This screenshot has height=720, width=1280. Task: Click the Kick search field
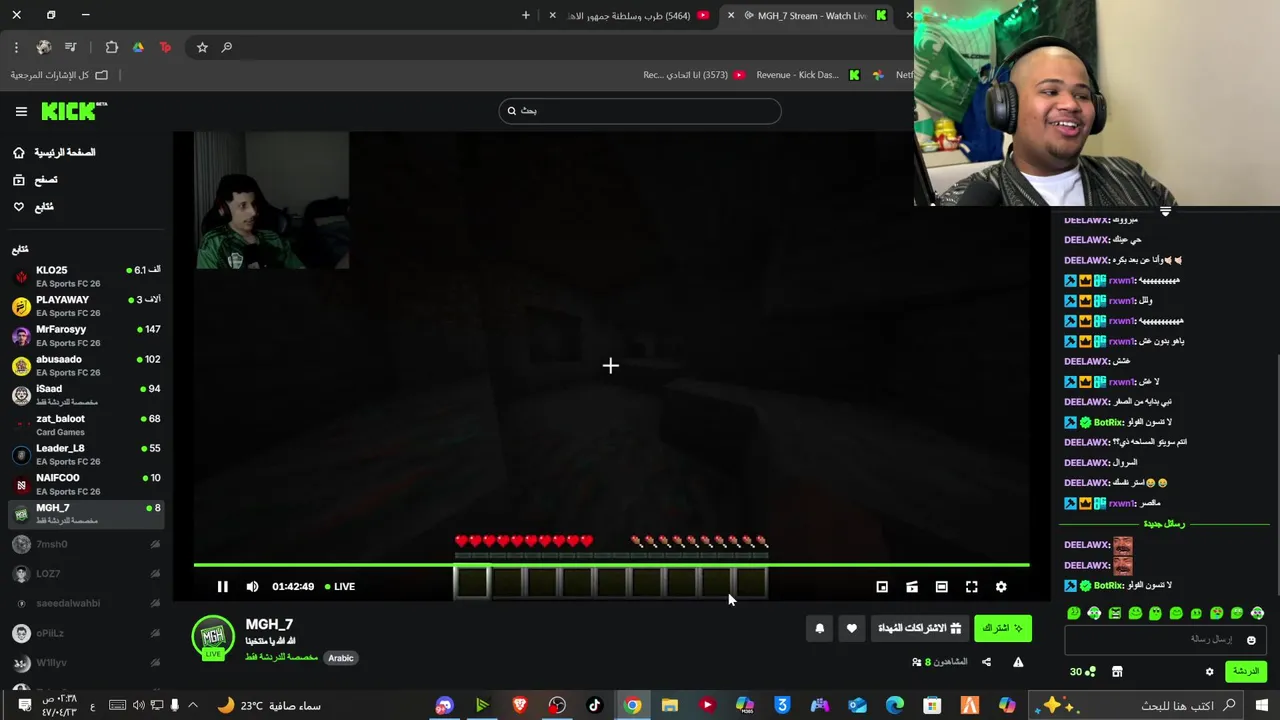point(640,111)
